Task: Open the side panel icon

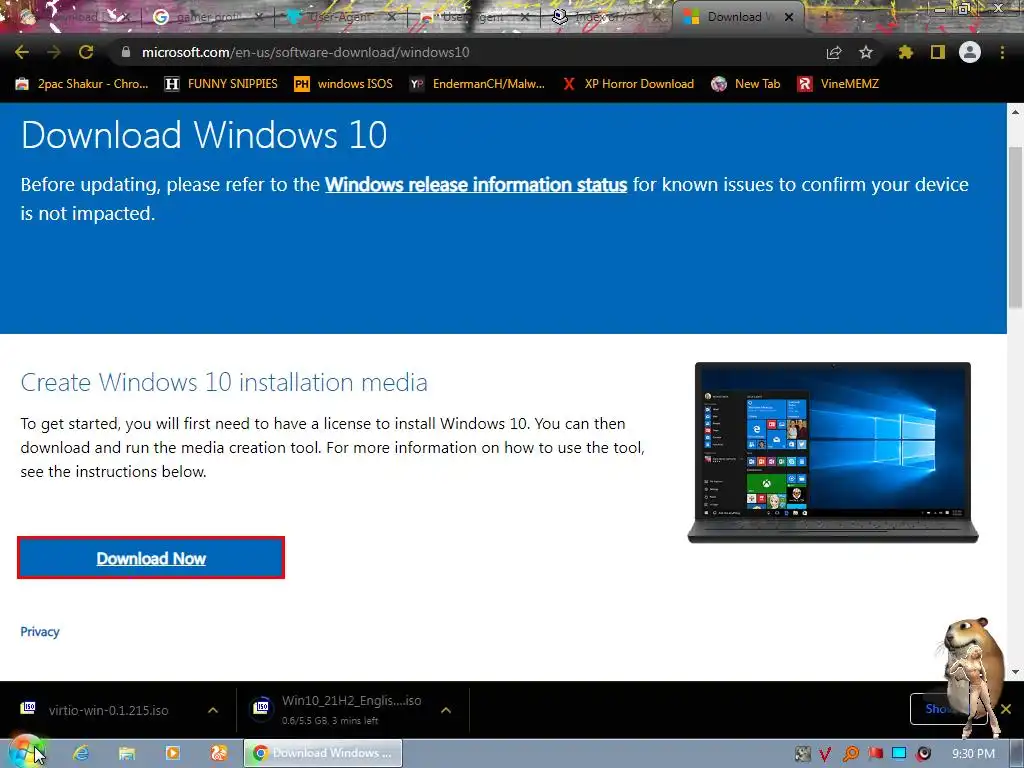Action: click(938, 52)
